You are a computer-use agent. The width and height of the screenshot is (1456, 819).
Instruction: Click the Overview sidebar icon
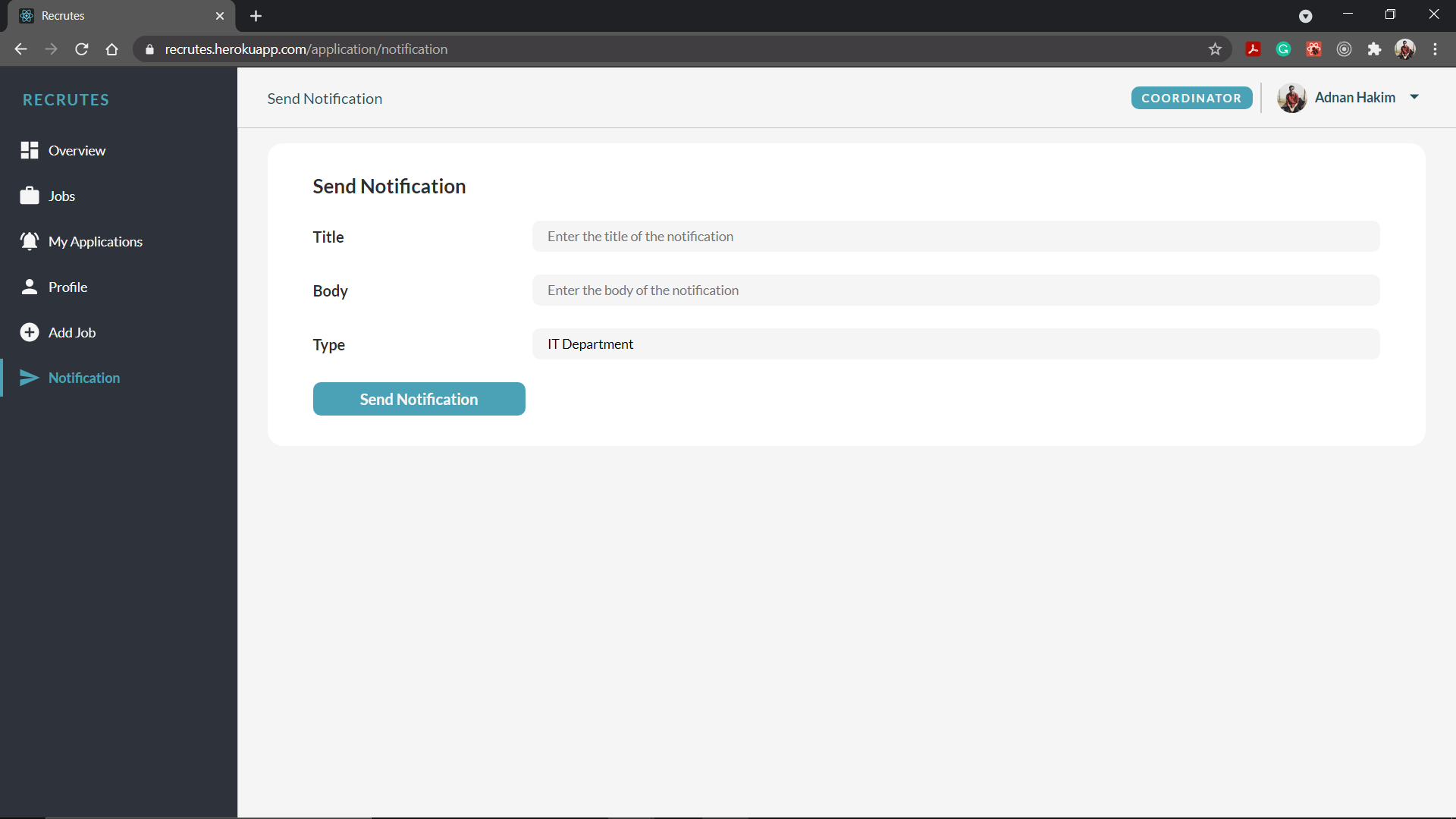30,150
